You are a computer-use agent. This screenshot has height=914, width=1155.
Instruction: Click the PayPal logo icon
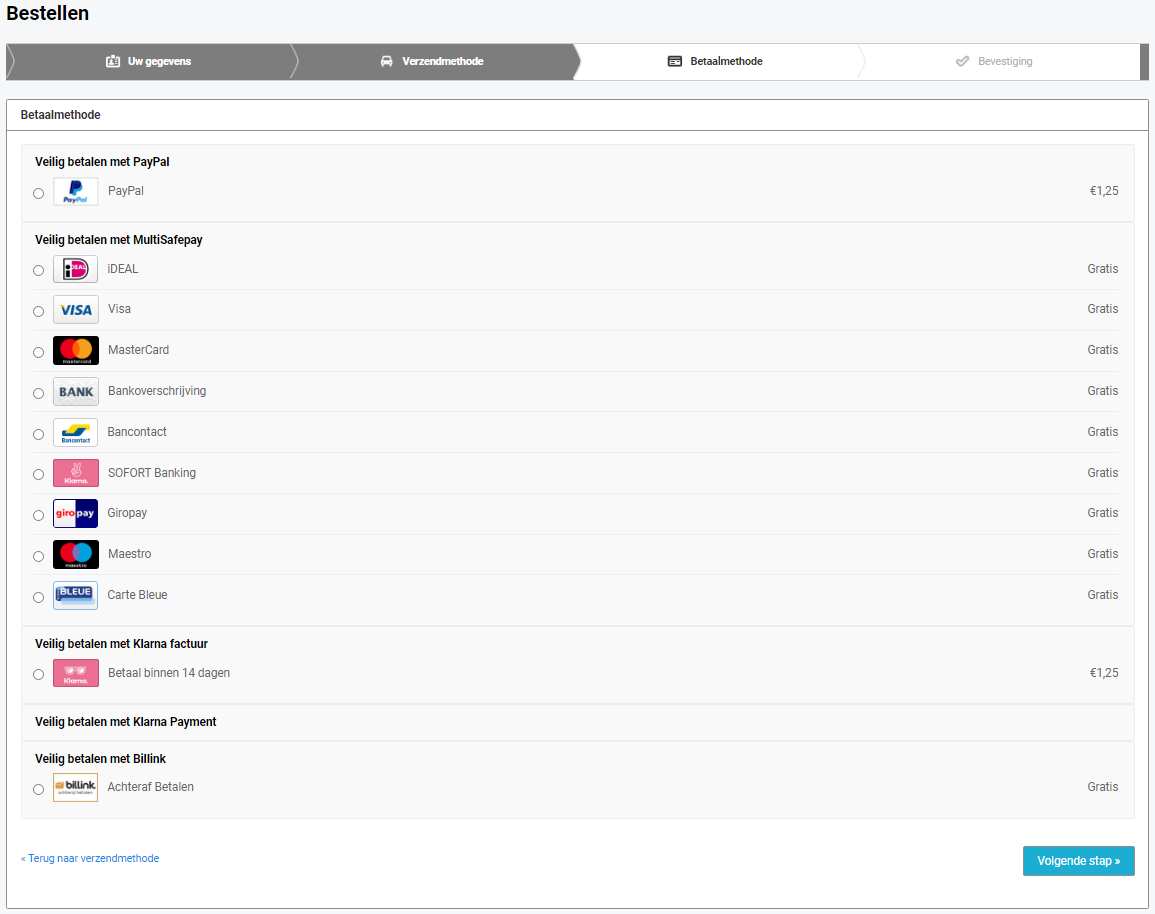click(x=76, y=192)
